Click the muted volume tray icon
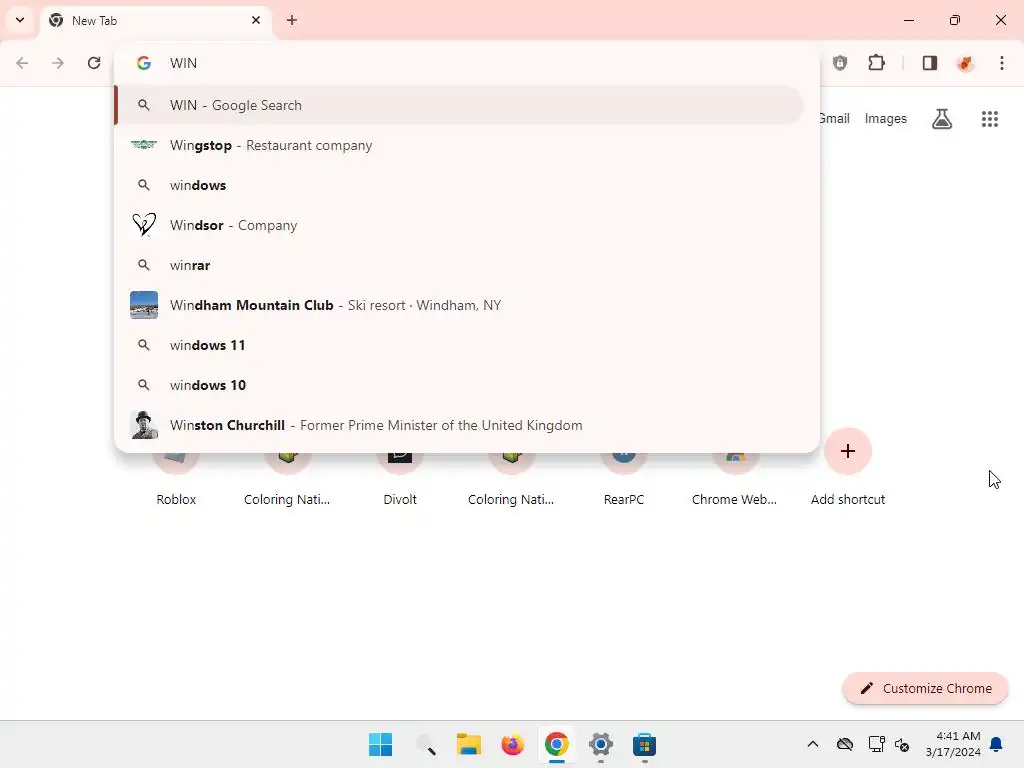This screenshot has width=1024, height=768. (x=903, y=744)
